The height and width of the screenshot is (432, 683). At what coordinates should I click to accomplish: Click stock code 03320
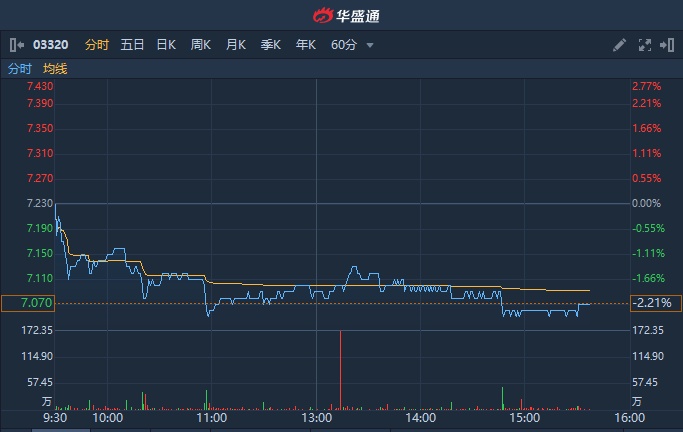51,45
